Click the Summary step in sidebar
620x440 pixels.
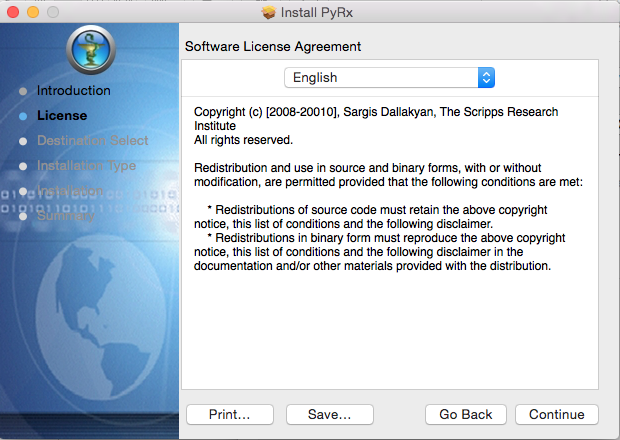tap(66, 216)
